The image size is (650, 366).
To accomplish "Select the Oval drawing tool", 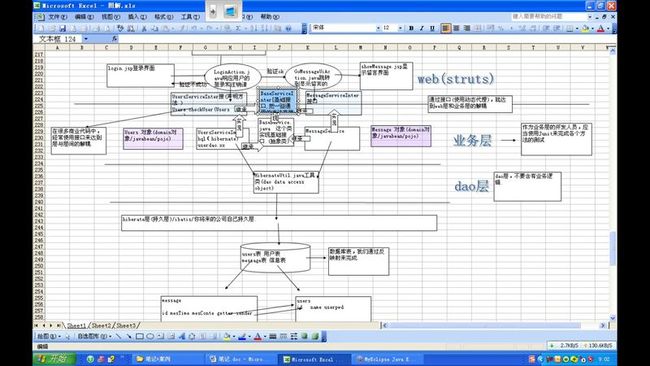I will (150, 336).
